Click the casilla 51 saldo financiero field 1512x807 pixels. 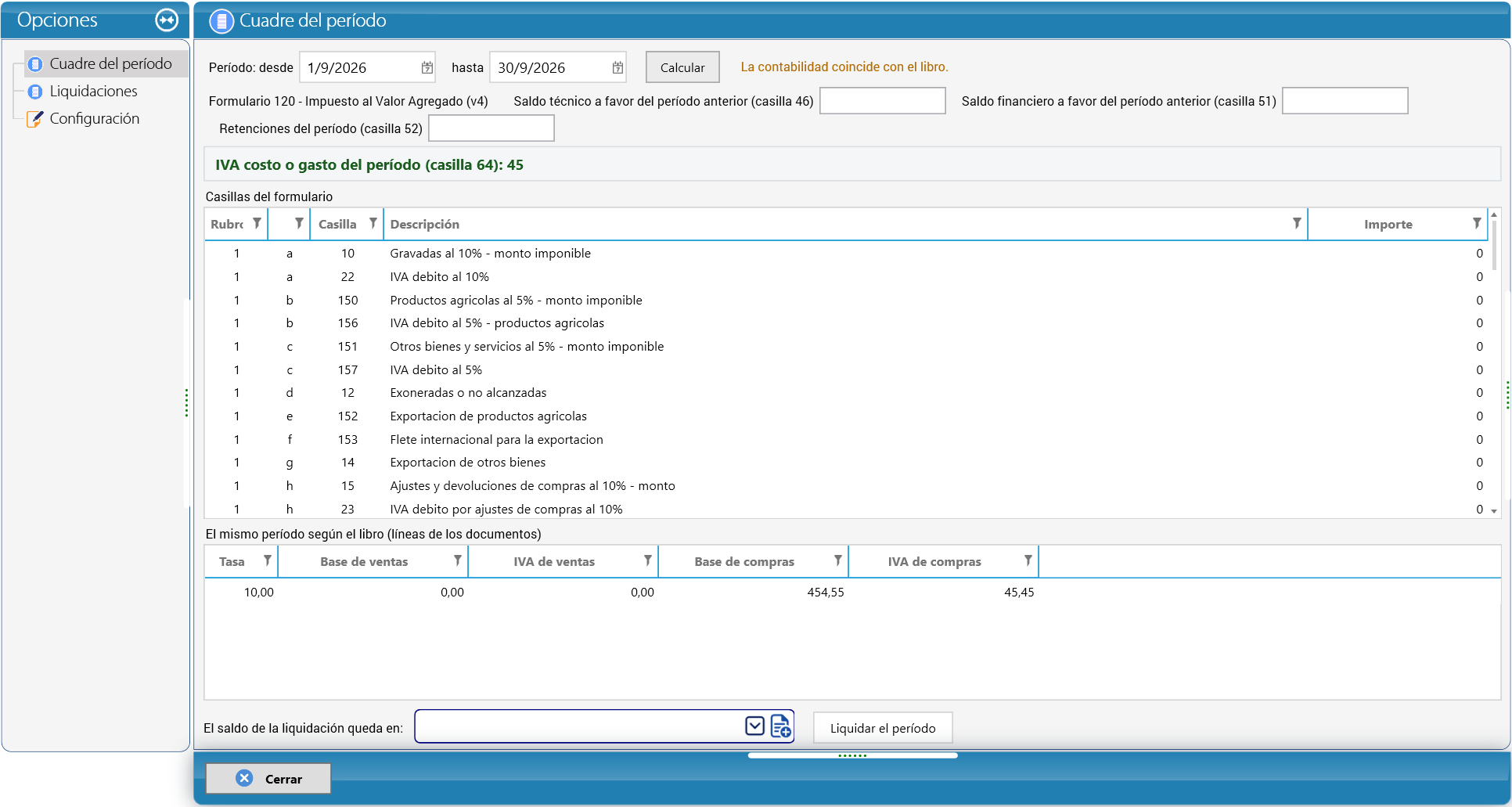(1345, 101)
